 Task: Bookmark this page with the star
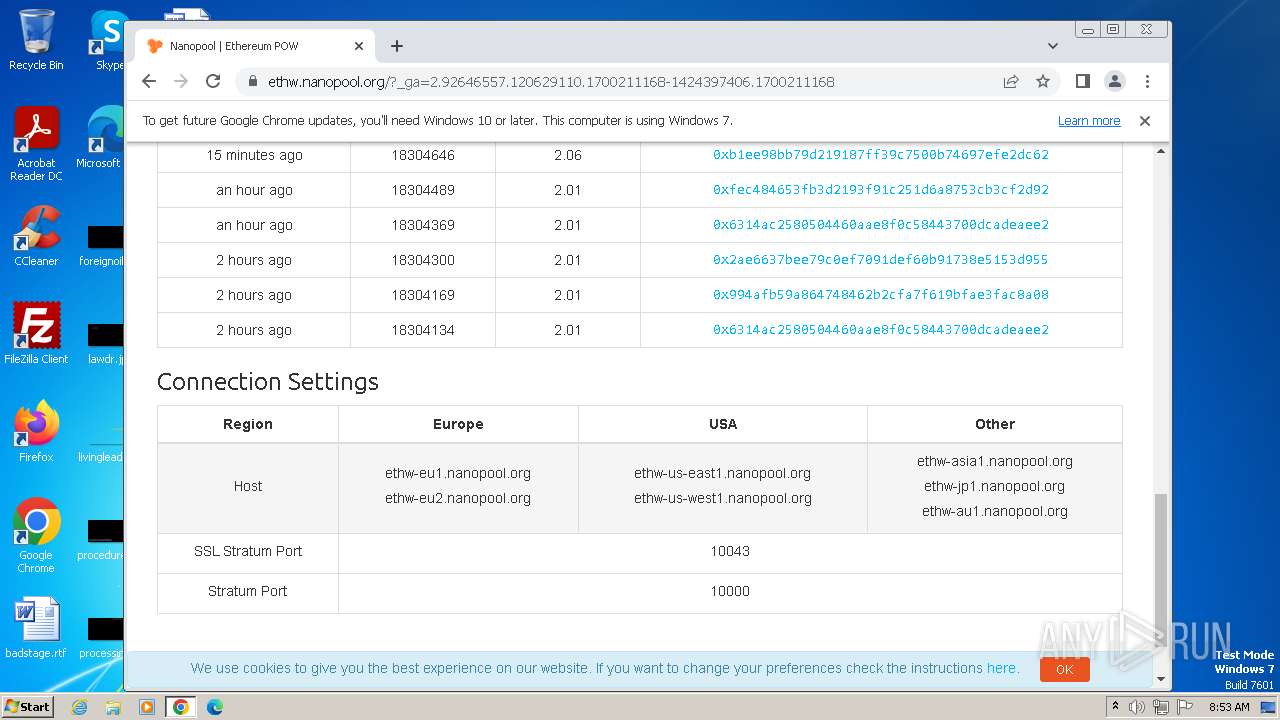1043,81
